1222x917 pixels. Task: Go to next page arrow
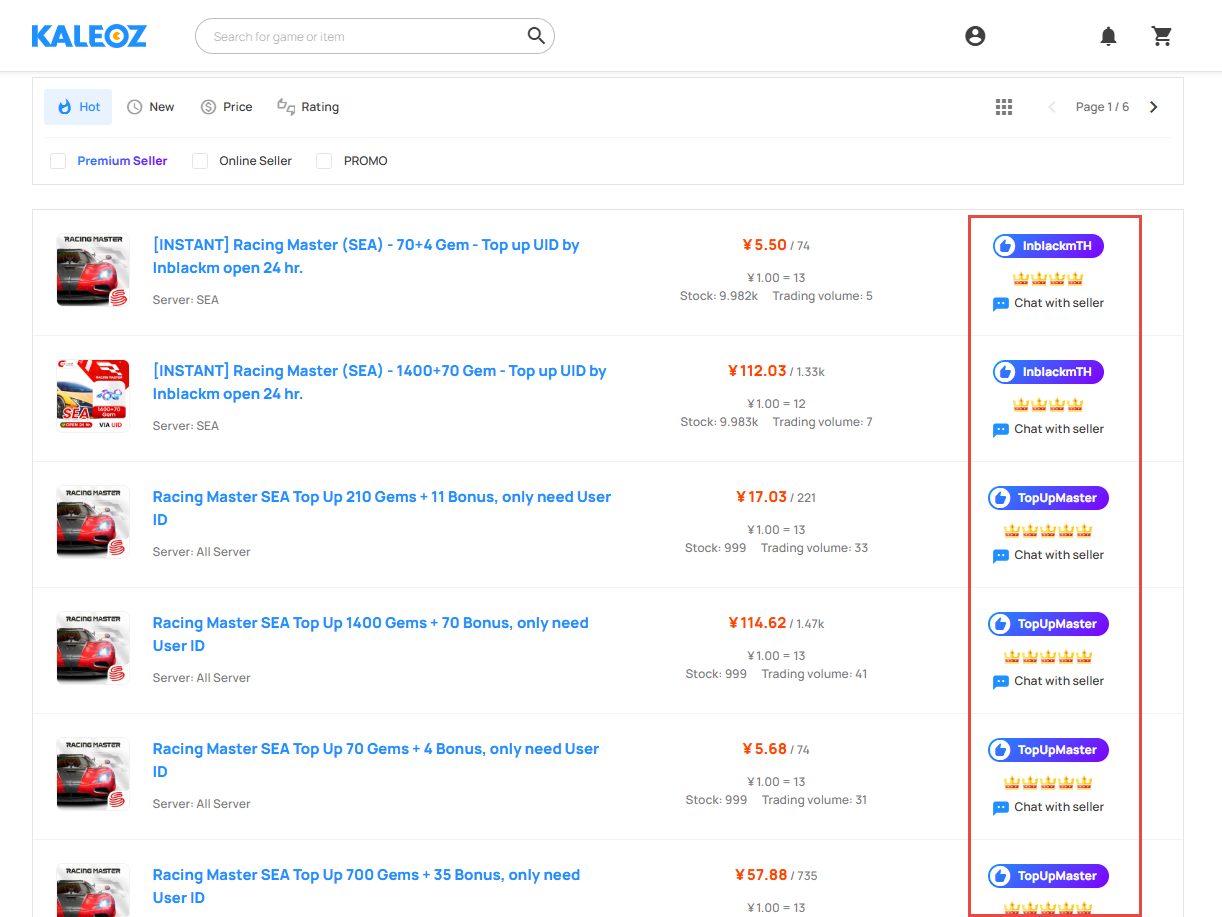[1154, 107]
